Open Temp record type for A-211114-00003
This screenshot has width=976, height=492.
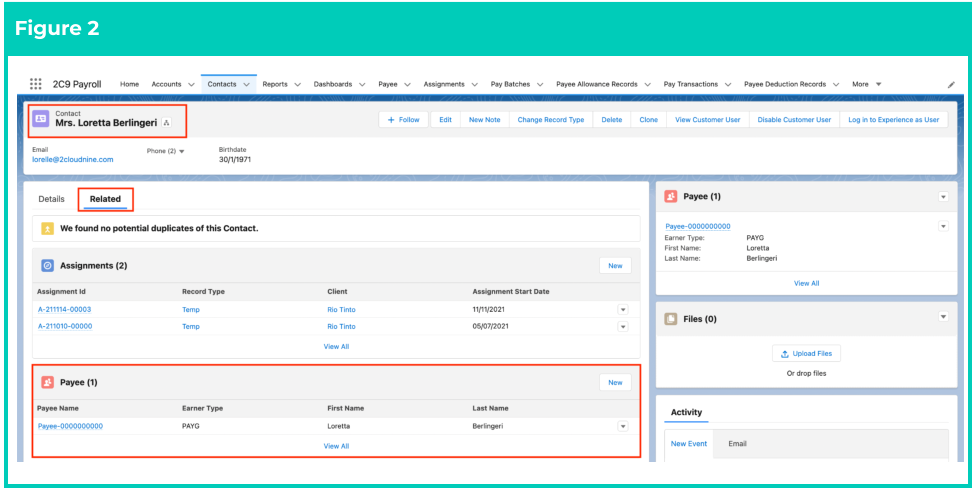(x=191, y=310)
